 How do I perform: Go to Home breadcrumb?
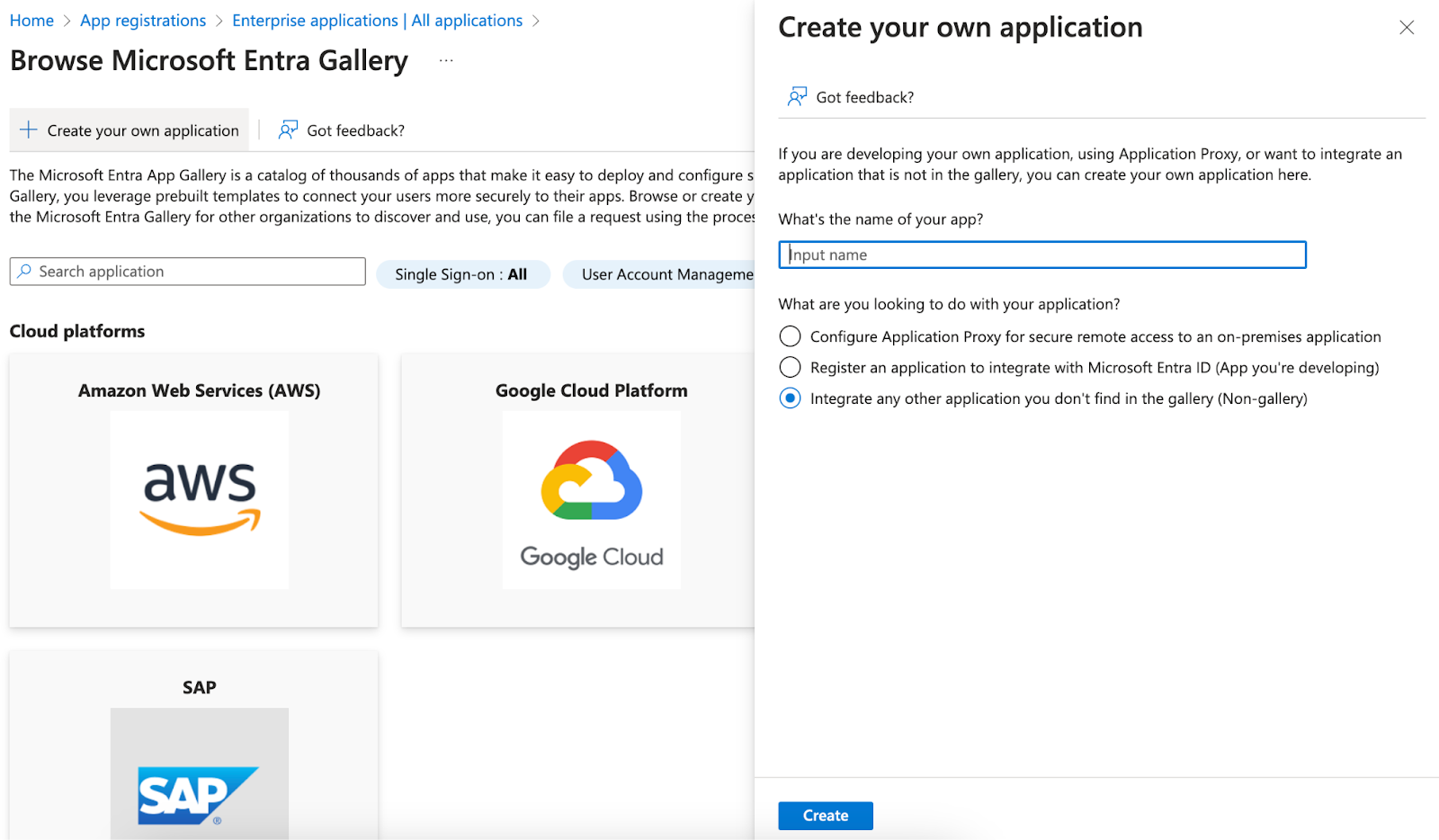click(x=31, y=21)
